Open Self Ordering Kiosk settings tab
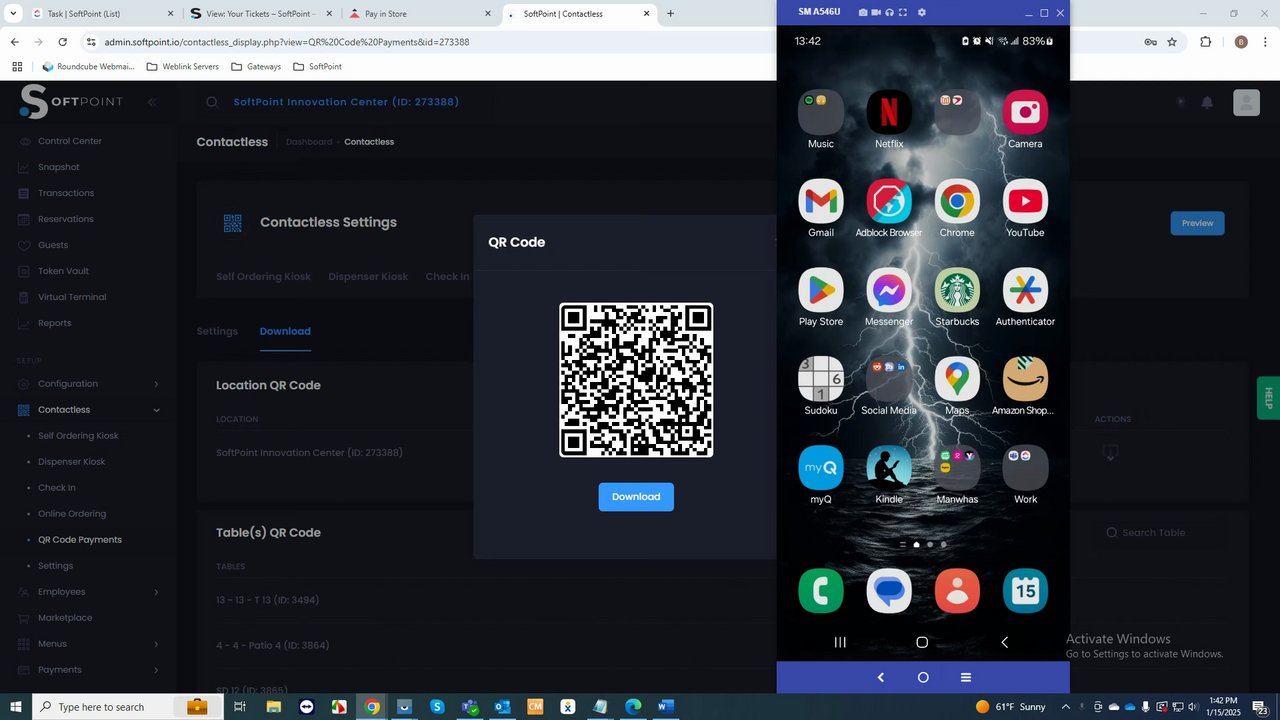 [x=263, y=276]
